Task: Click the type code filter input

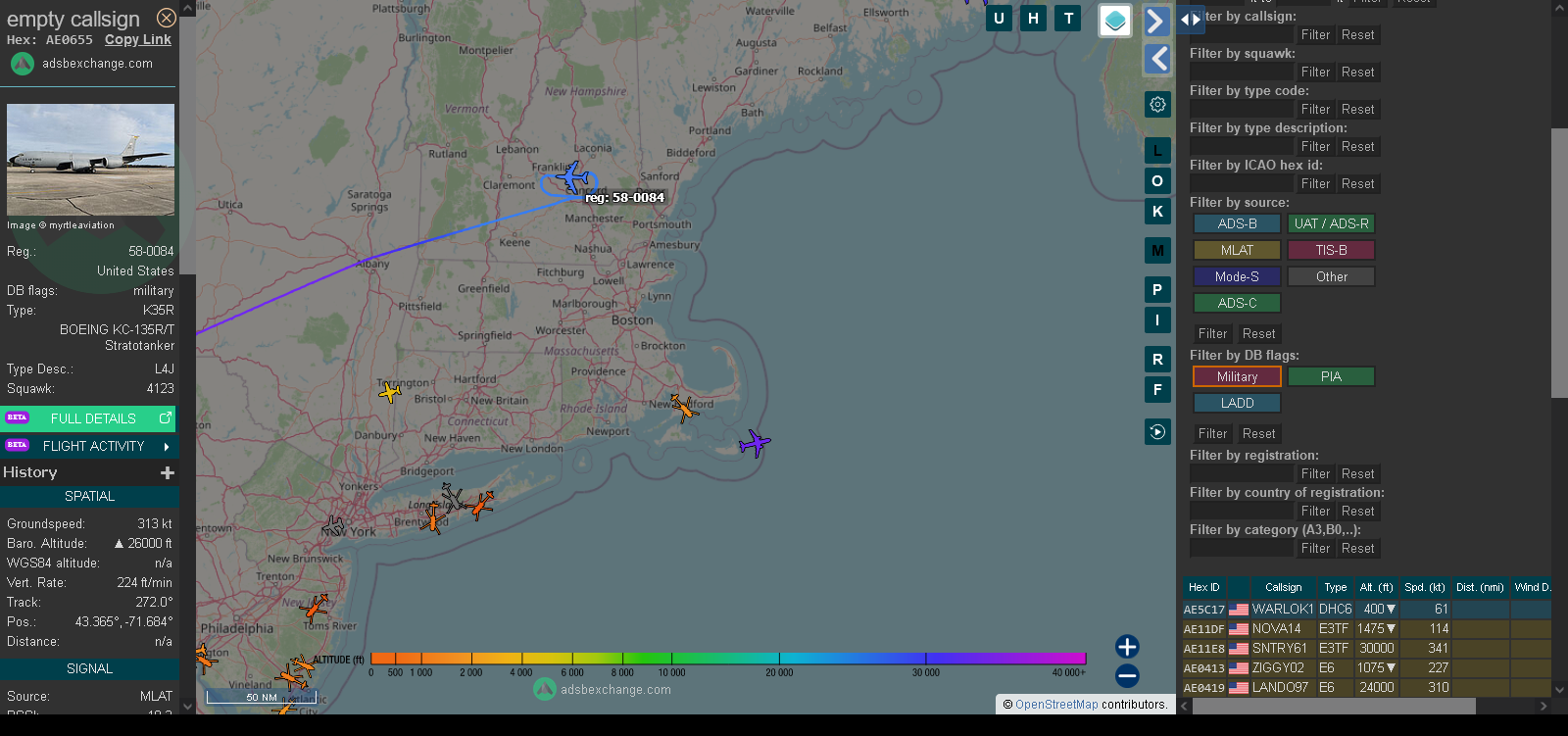Action: 1242,109
